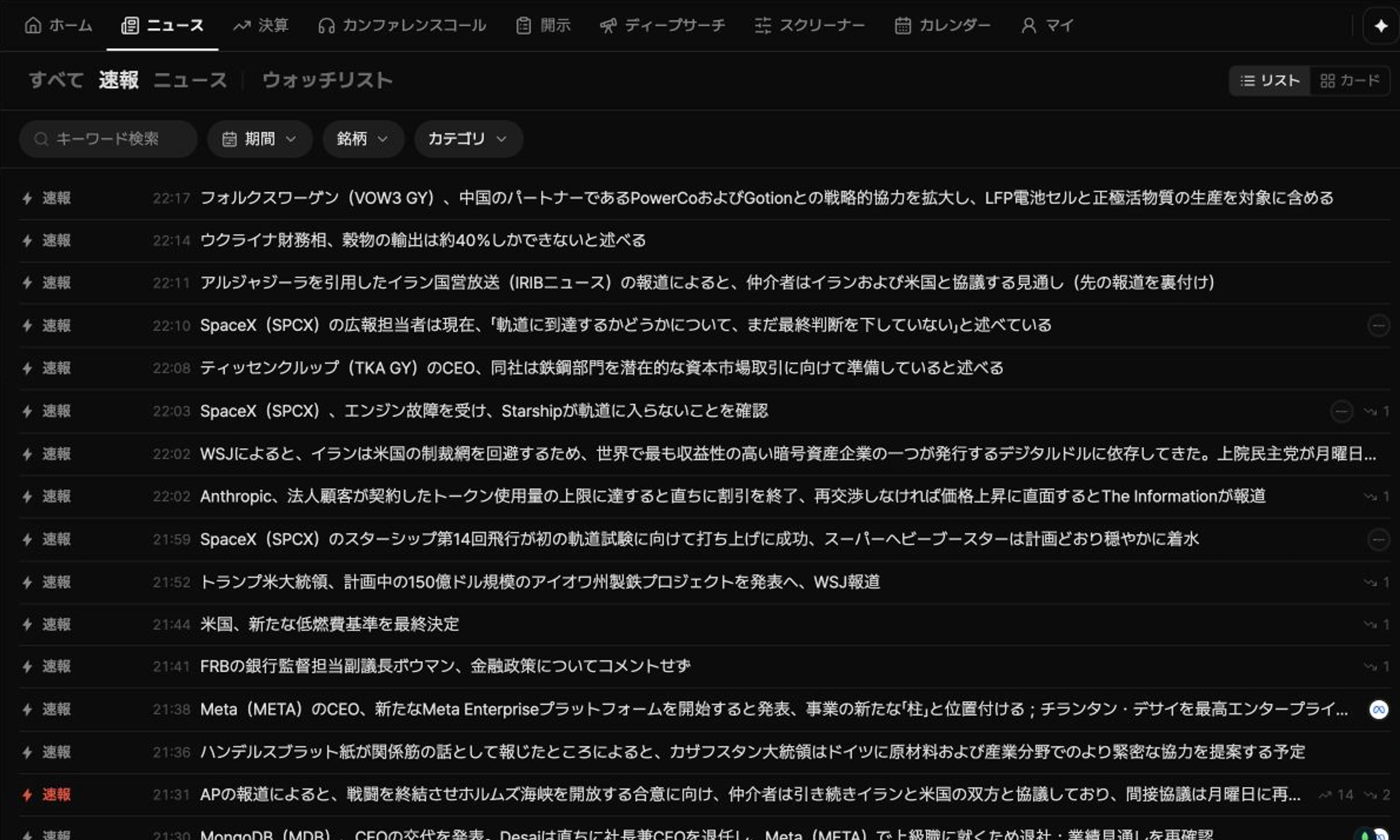The image size is (1400, 840).
Task: Select the すべて news filter
Action: coord(56,80)
